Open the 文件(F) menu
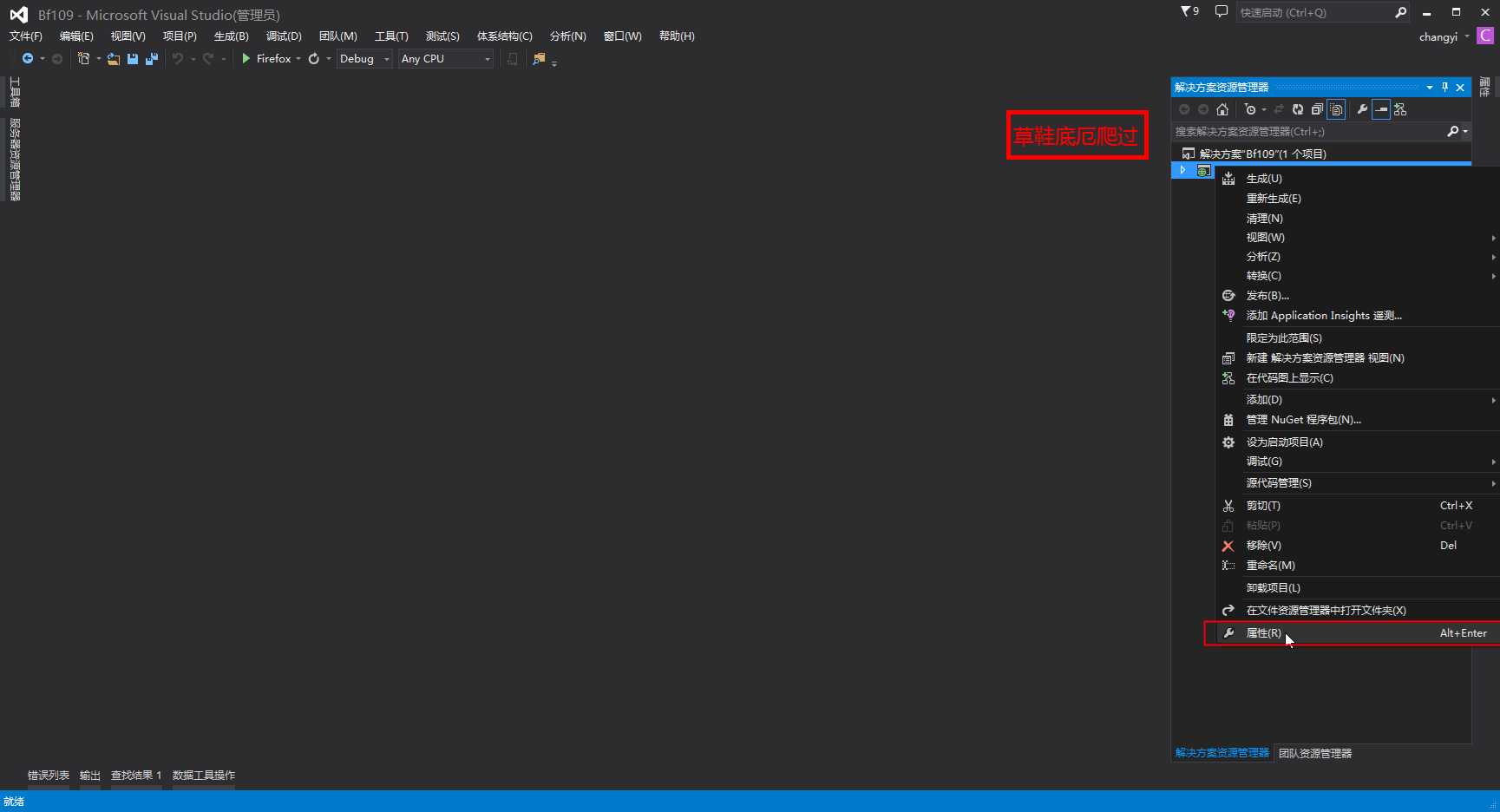Viewport: 1500px width, 812px height. click(x=26, y=36)
